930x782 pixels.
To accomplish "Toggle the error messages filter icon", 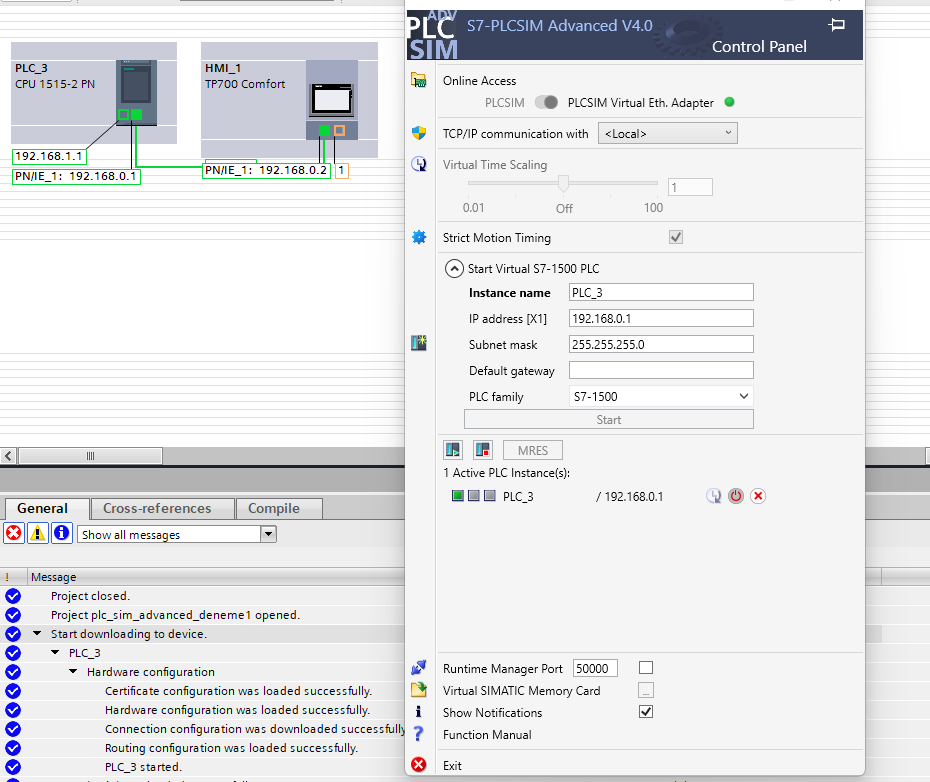I will pyautogui.click(x=14, y=533).
